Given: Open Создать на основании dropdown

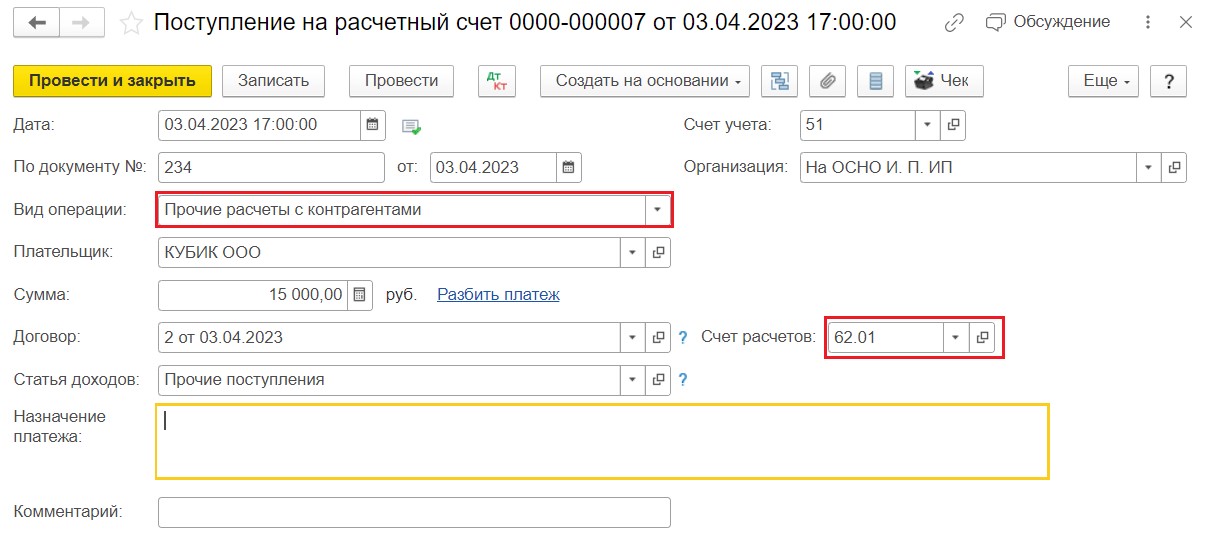Looking at the screenshot, I should [645, 81].
